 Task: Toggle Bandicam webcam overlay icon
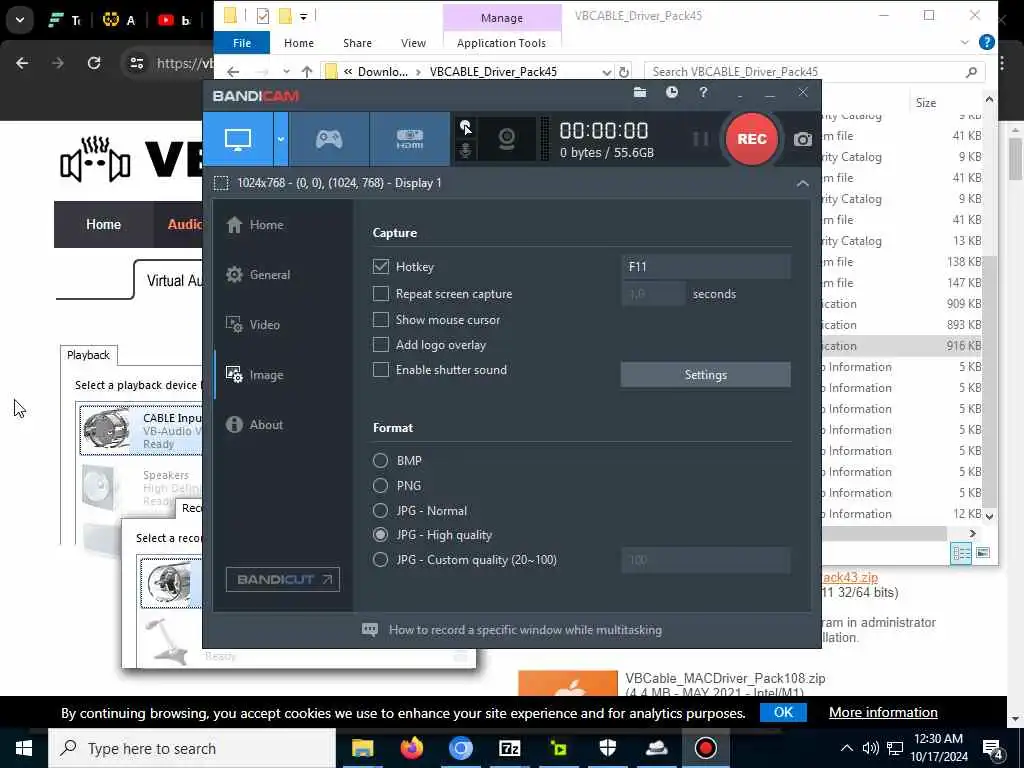point(507,138)
